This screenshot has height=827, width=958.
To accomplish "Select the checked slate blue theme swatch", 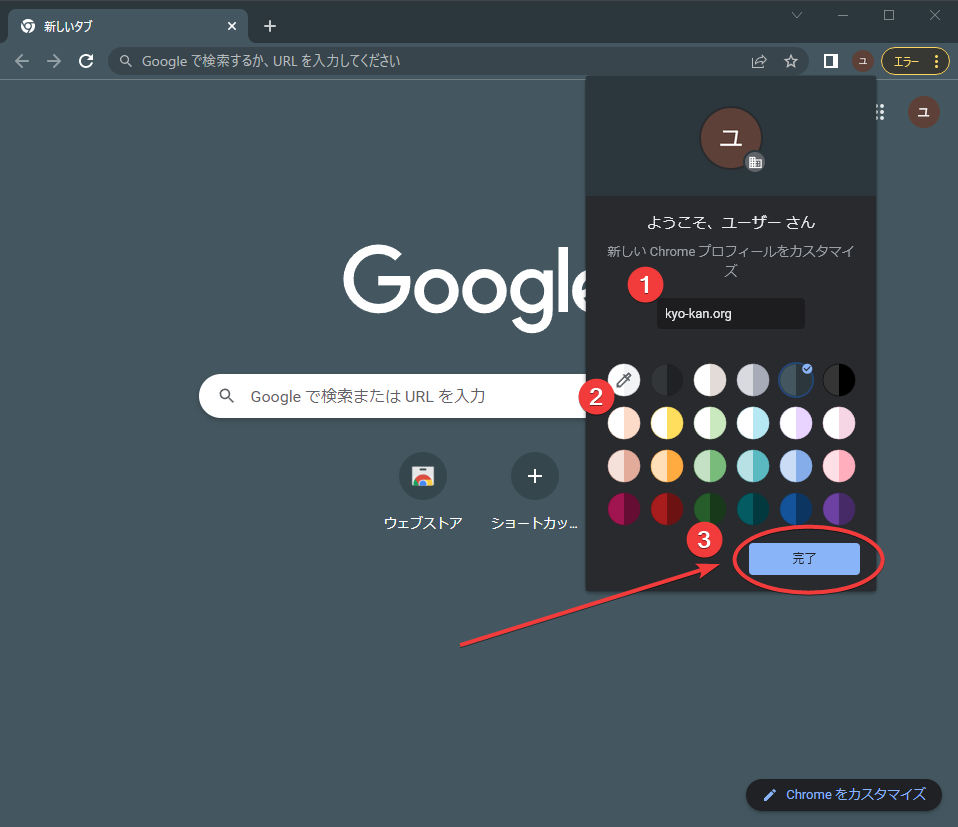I will pos(796,380).
